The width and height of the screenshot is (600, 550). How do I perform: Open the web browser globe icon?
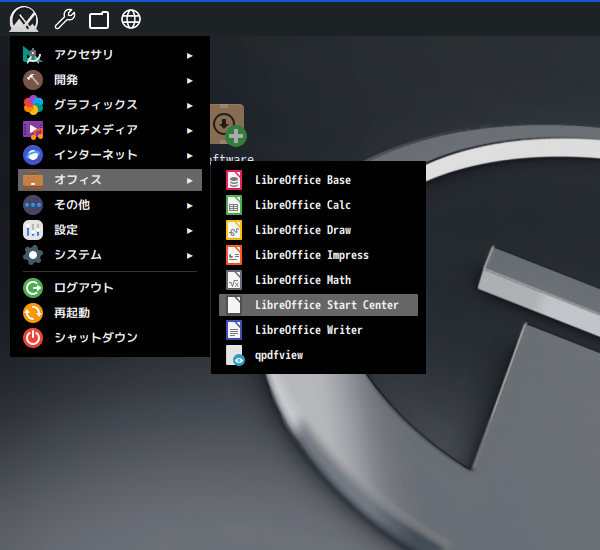coord(130,19)
